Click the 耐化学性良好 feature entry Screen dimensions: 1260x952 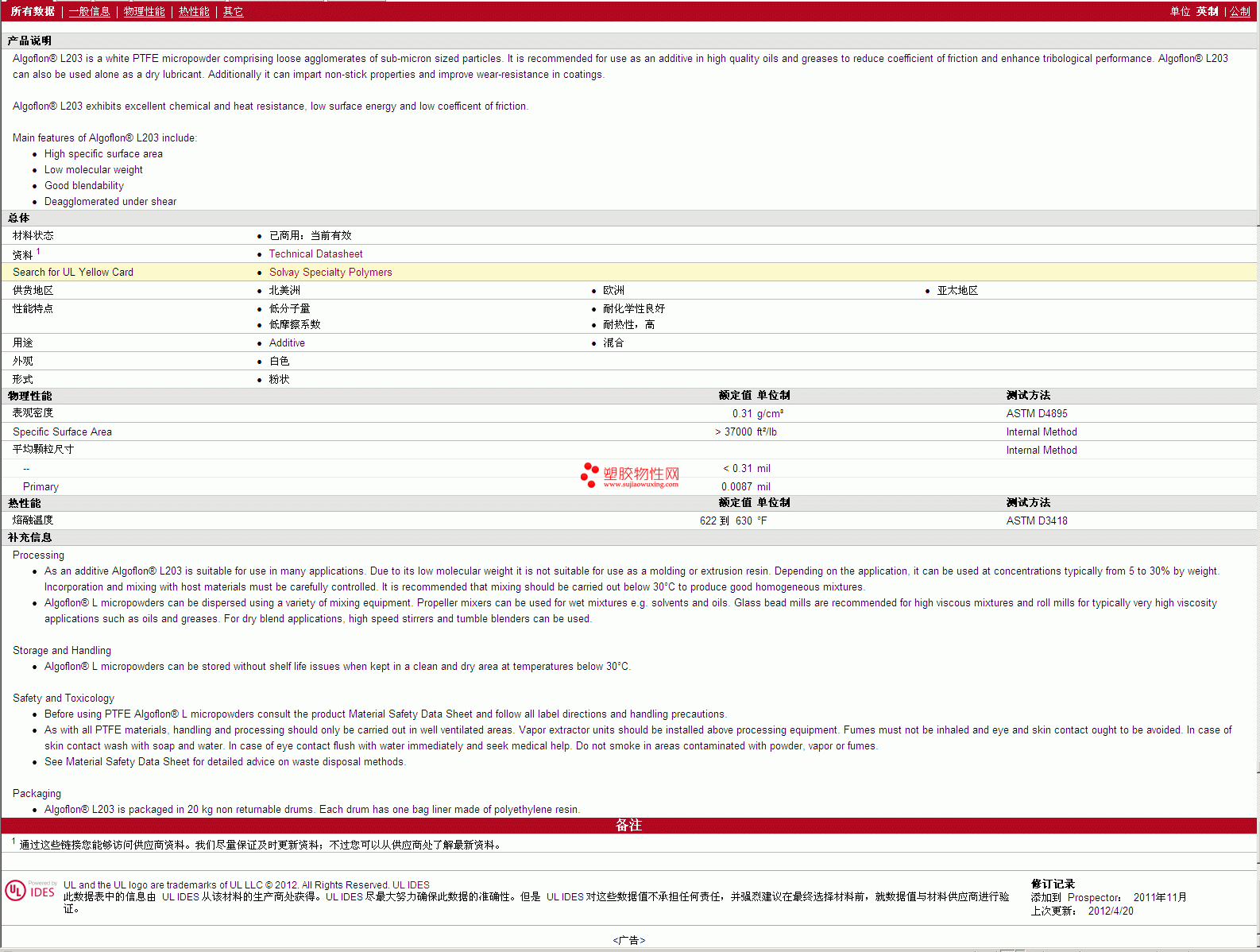click(x=634, y=308)
